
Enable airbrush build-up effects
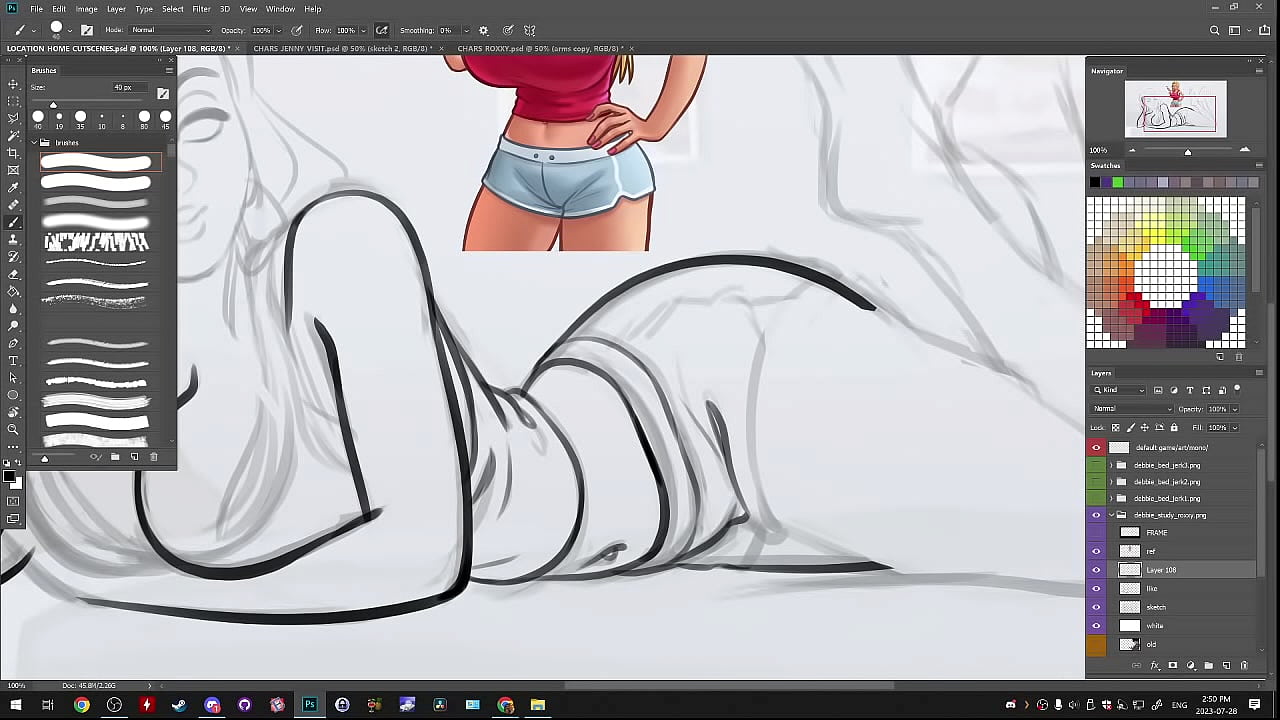click(x=382, y=30)
